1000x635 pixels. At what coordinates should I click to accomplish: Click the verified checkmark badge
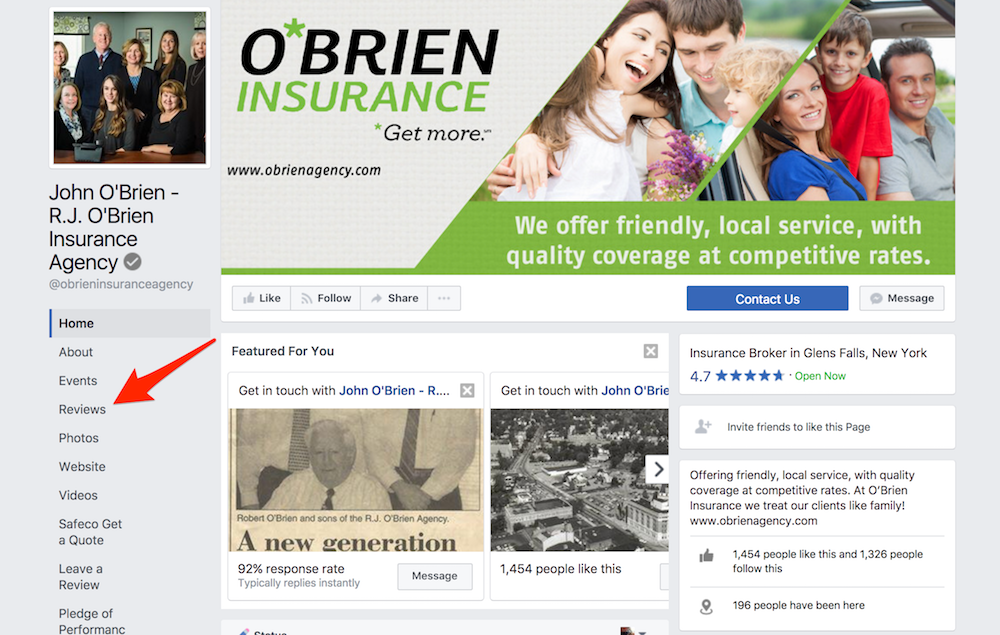tap(133, 261)
